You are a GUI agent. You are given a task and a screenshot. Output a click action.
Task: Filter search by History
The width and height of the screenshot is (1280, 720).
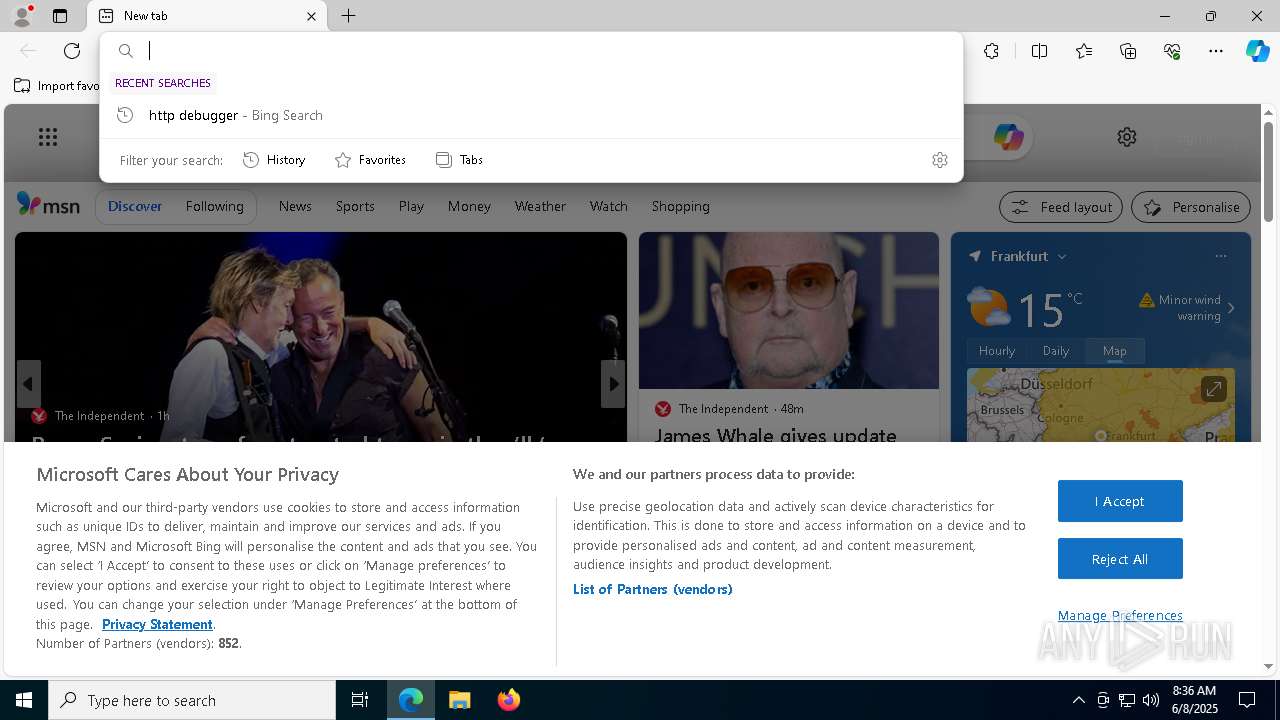274,160
